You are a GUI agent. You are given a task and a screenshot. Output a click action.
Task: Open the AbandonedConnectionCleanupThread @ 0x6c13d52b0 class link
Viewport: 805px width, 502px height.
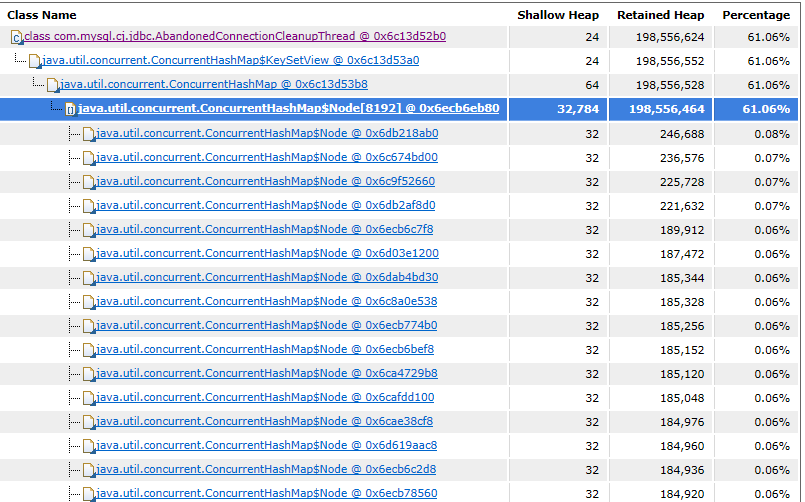pyautogui.click(x=235, y=36)
